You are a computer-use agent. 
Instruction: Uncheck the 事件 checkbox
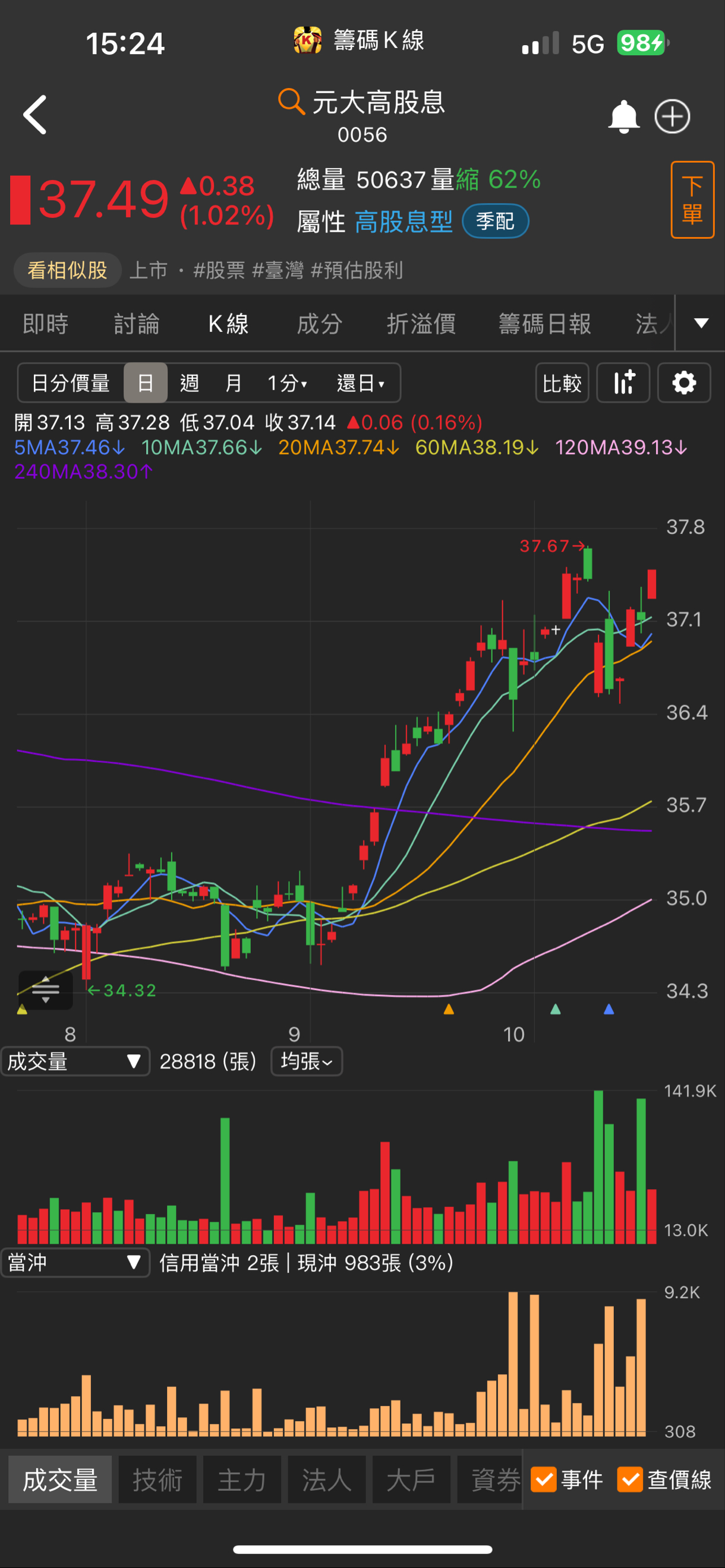click(544, 1480)
